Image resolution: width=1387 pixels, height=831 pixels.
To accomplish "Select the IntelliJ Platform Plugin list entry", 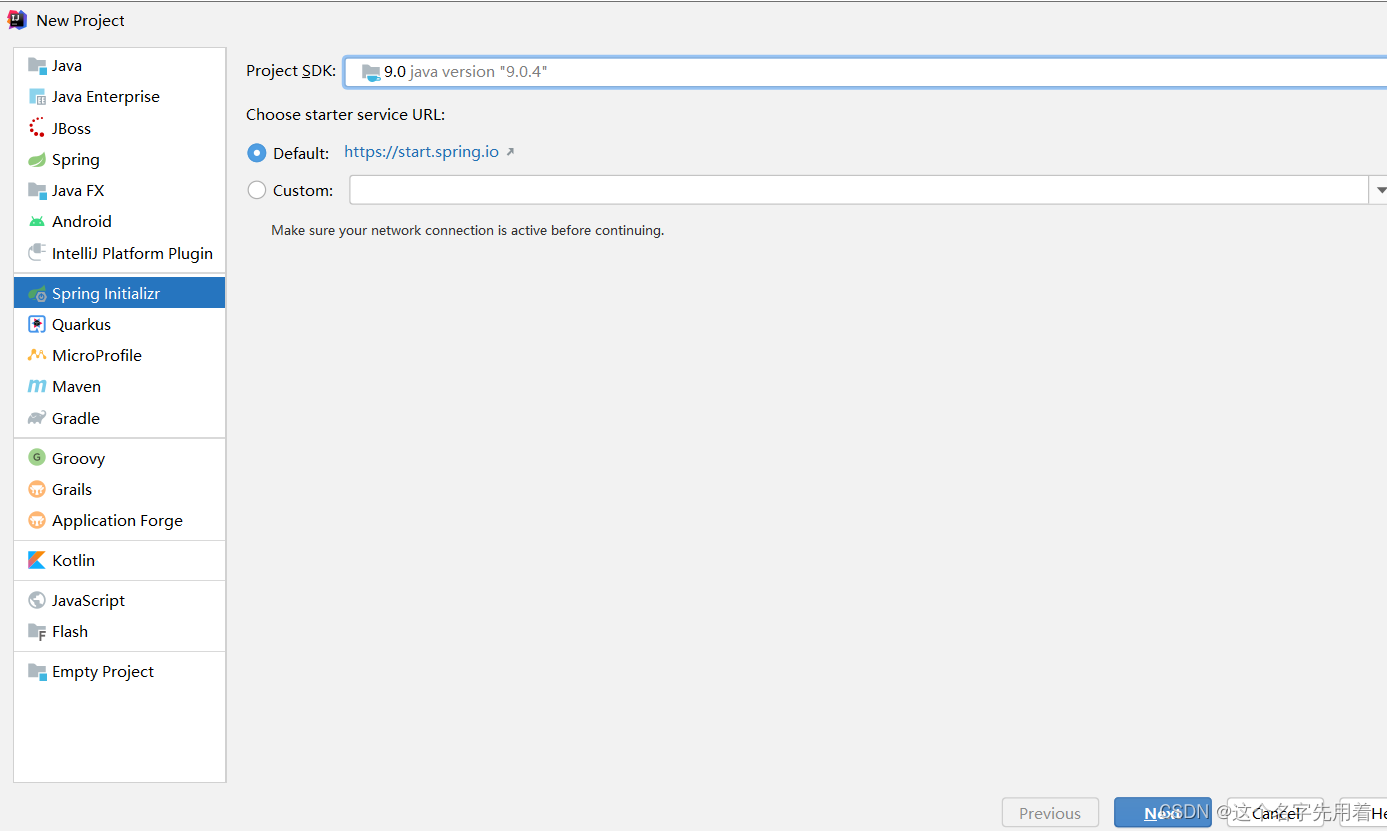I will point(119,253).
